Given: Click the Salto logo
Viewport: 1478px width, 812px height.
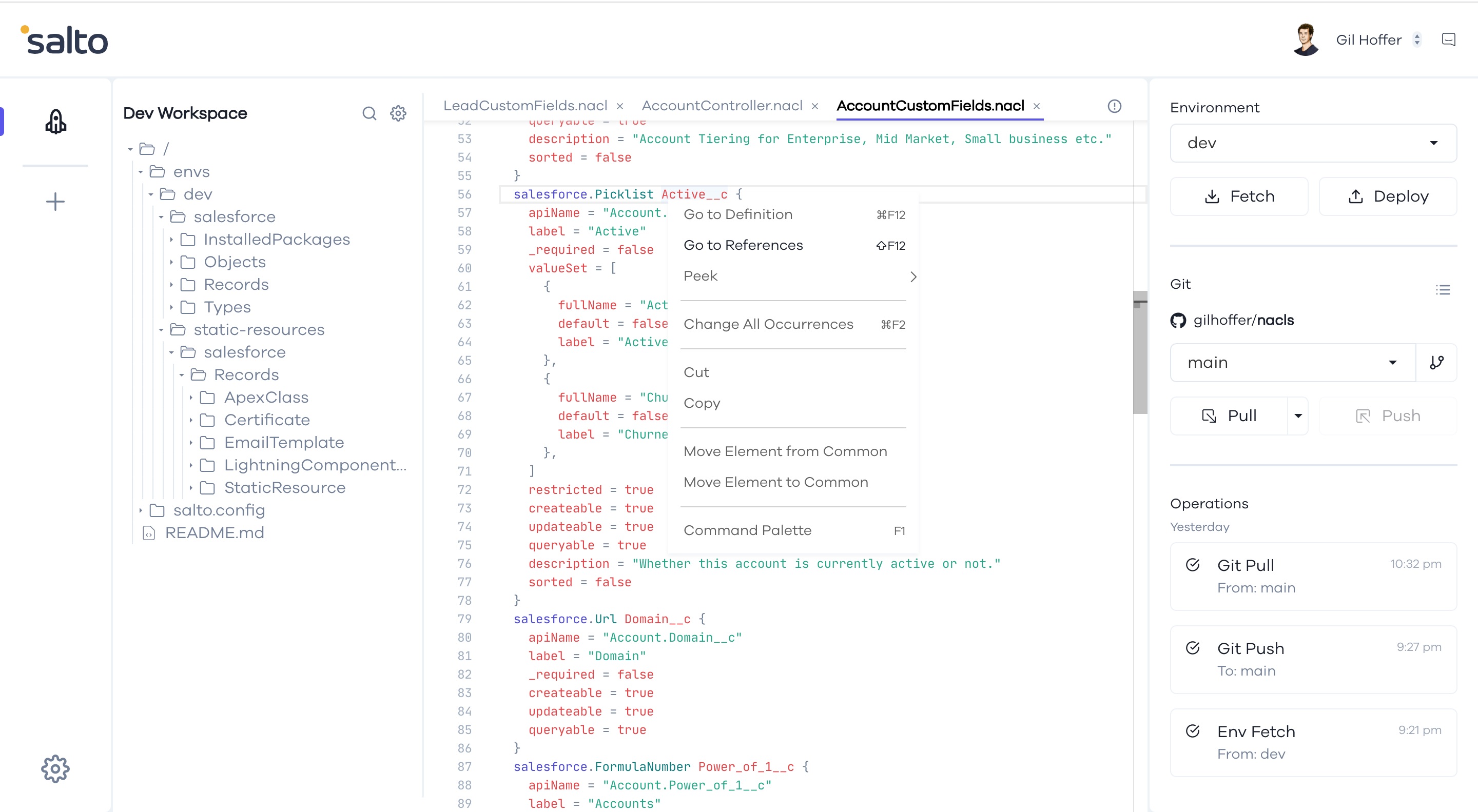Looking at the screenshot, I should (64, 40).
